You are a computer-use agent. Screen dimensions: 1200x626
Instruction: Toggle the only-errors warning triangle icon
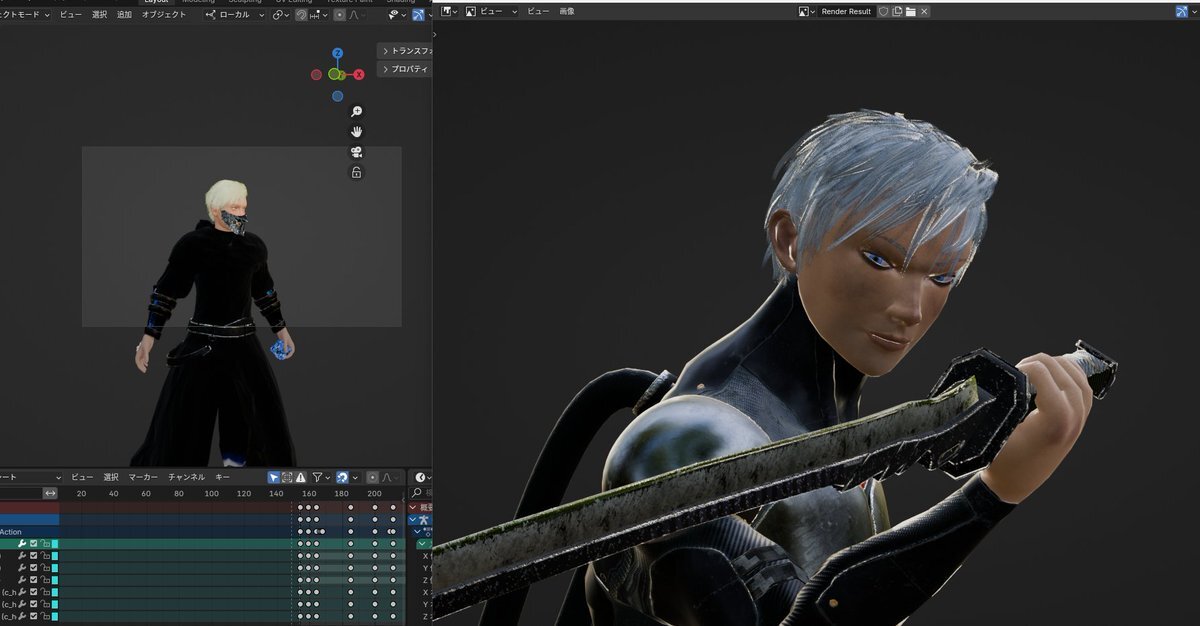pos(300,477)
